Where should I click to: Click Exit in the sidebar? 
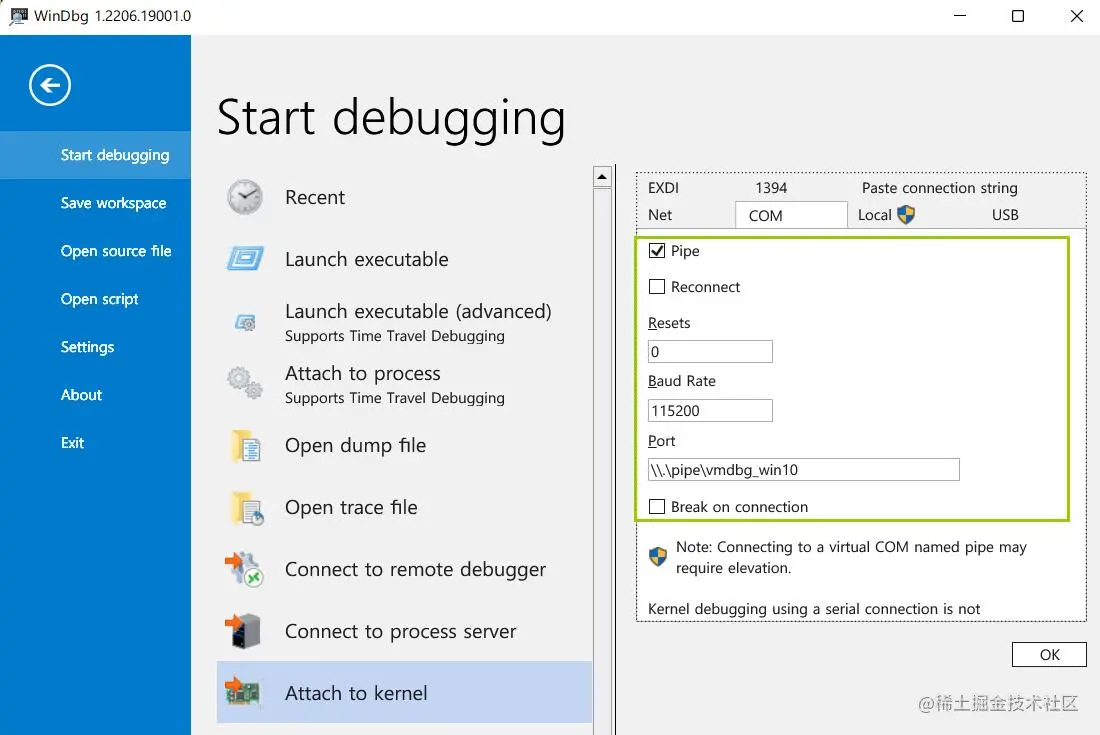tap(95, 443)
